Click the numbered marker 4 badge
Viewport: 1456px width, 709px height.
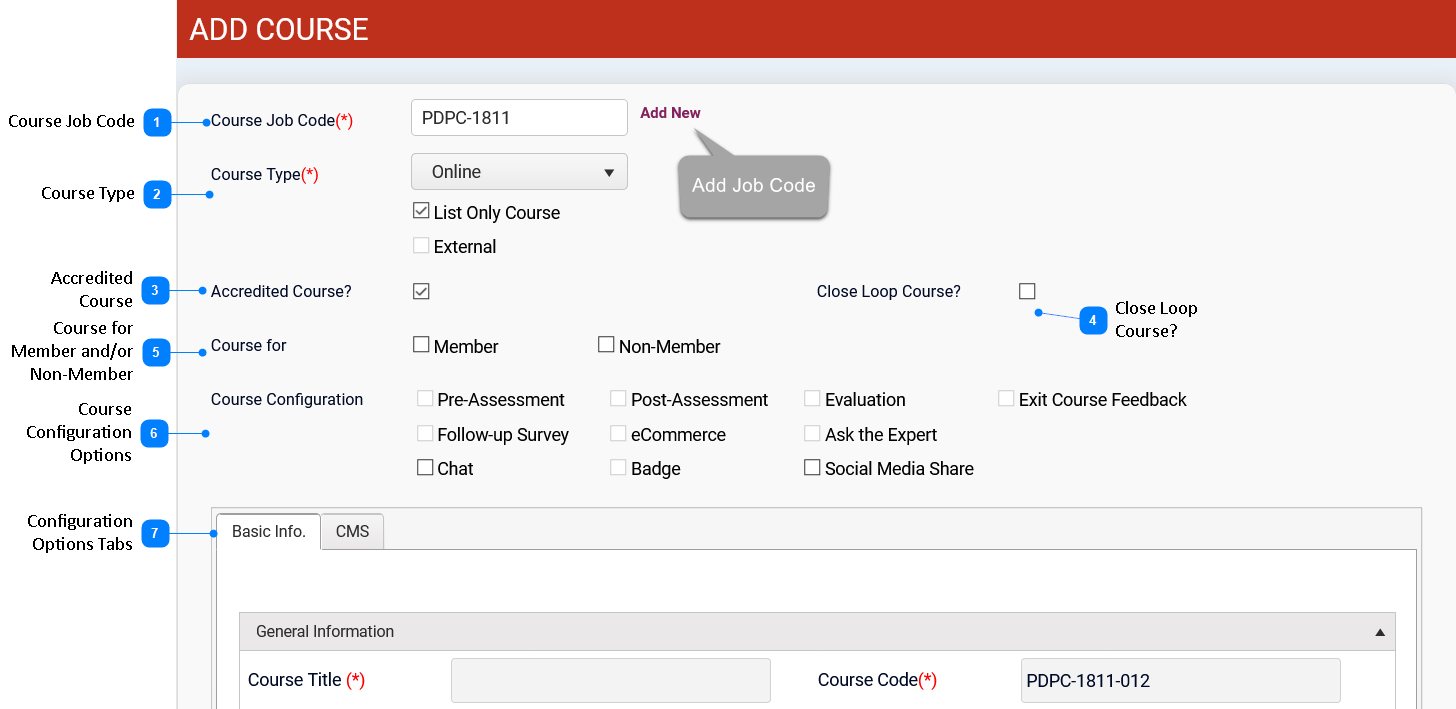[x=1093, y=320]
